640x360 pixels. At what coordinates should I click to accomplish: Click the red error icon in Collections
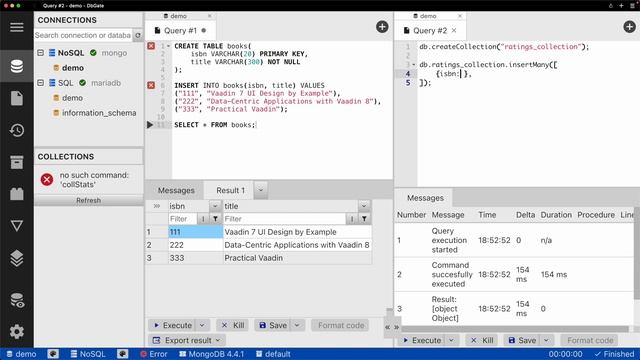tap(47, 179)
